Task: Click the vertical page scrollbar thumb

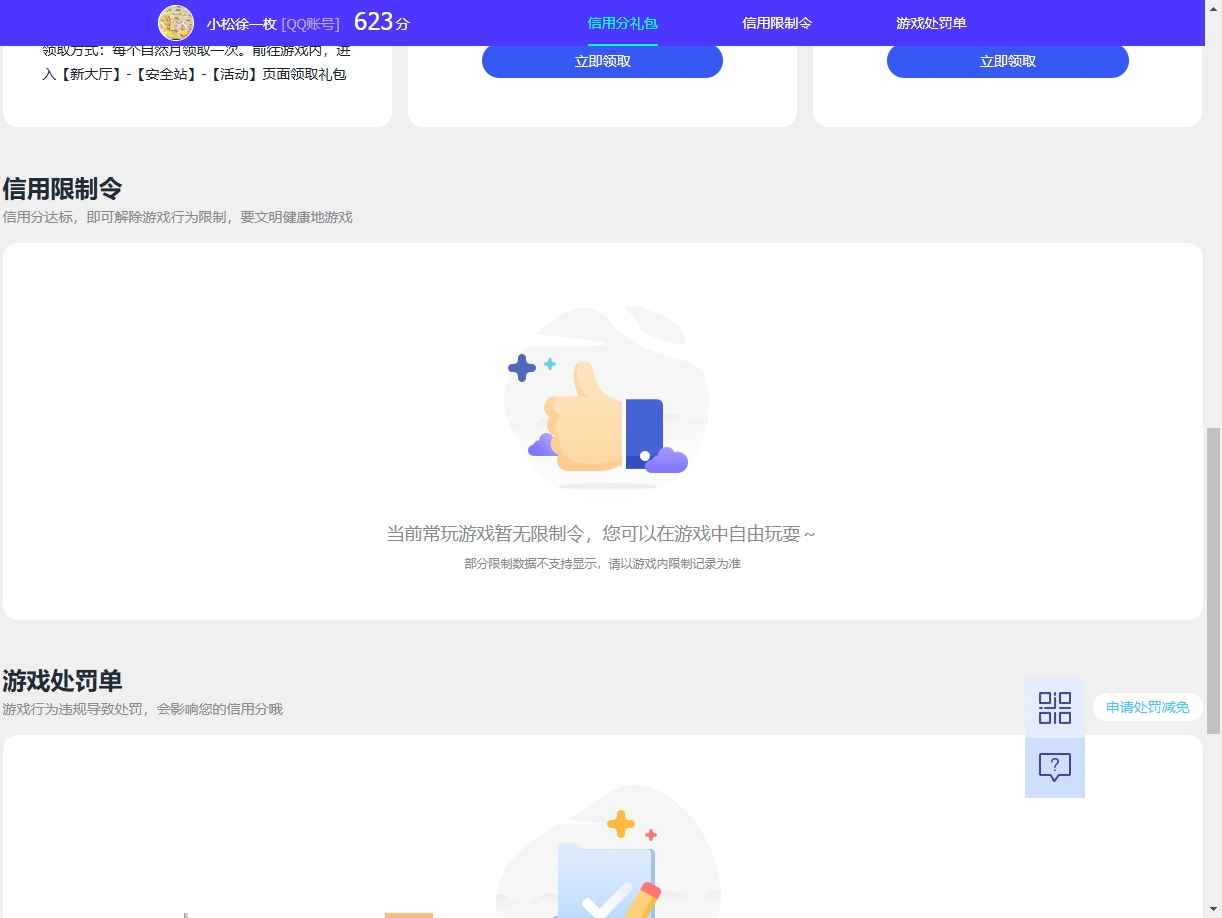Action: coord(1214,580)
